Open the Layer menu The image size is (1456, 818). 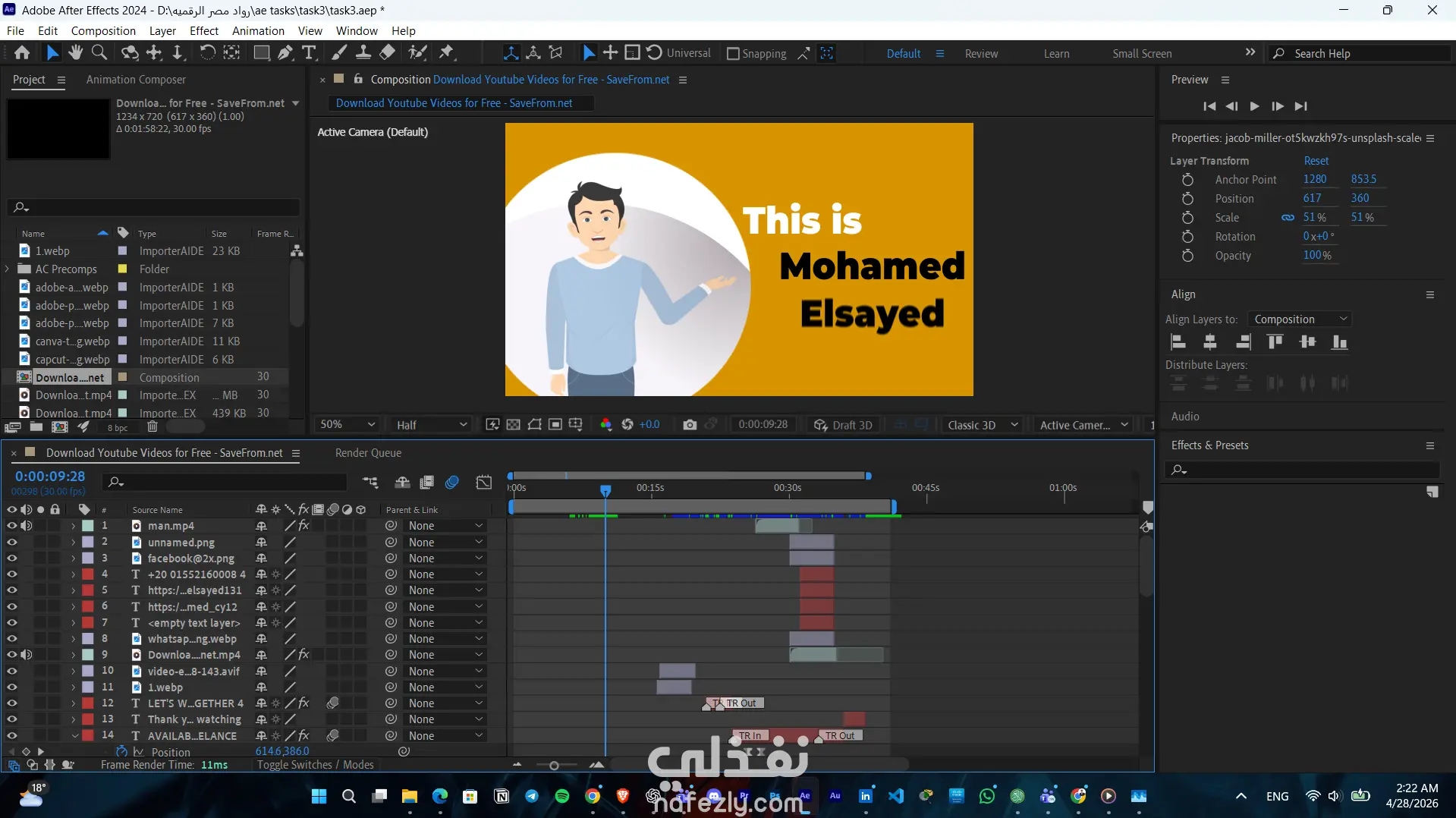click(162, 31)
